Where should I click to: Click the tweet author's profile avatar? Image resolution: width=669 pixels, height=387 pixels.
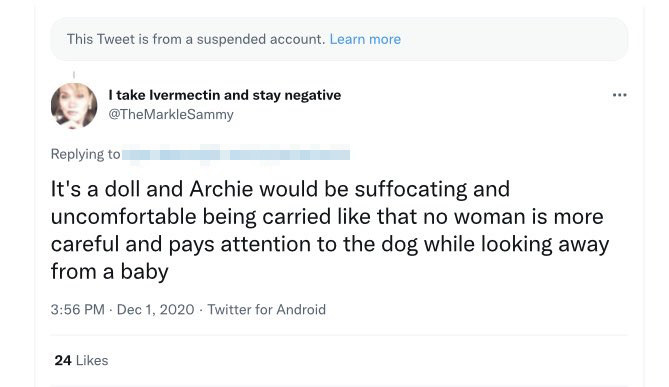click(74, 106)
